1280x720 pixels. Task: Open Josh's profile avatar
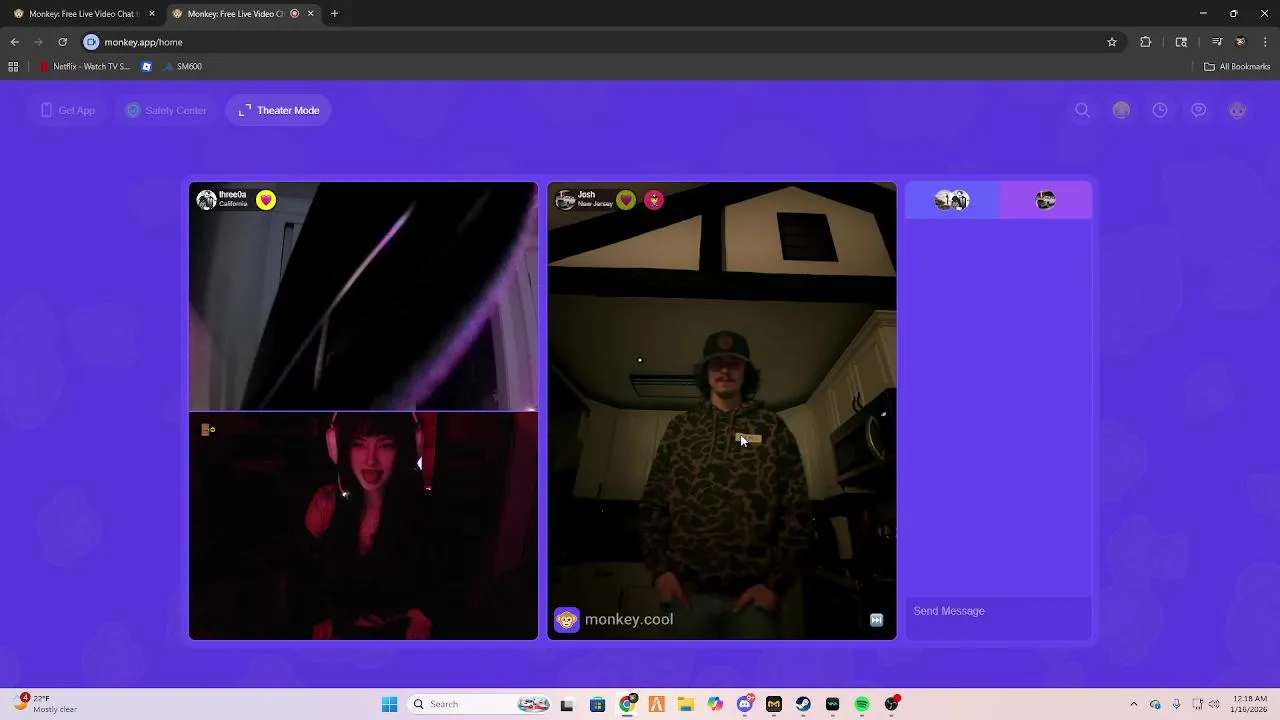point(565,200)
